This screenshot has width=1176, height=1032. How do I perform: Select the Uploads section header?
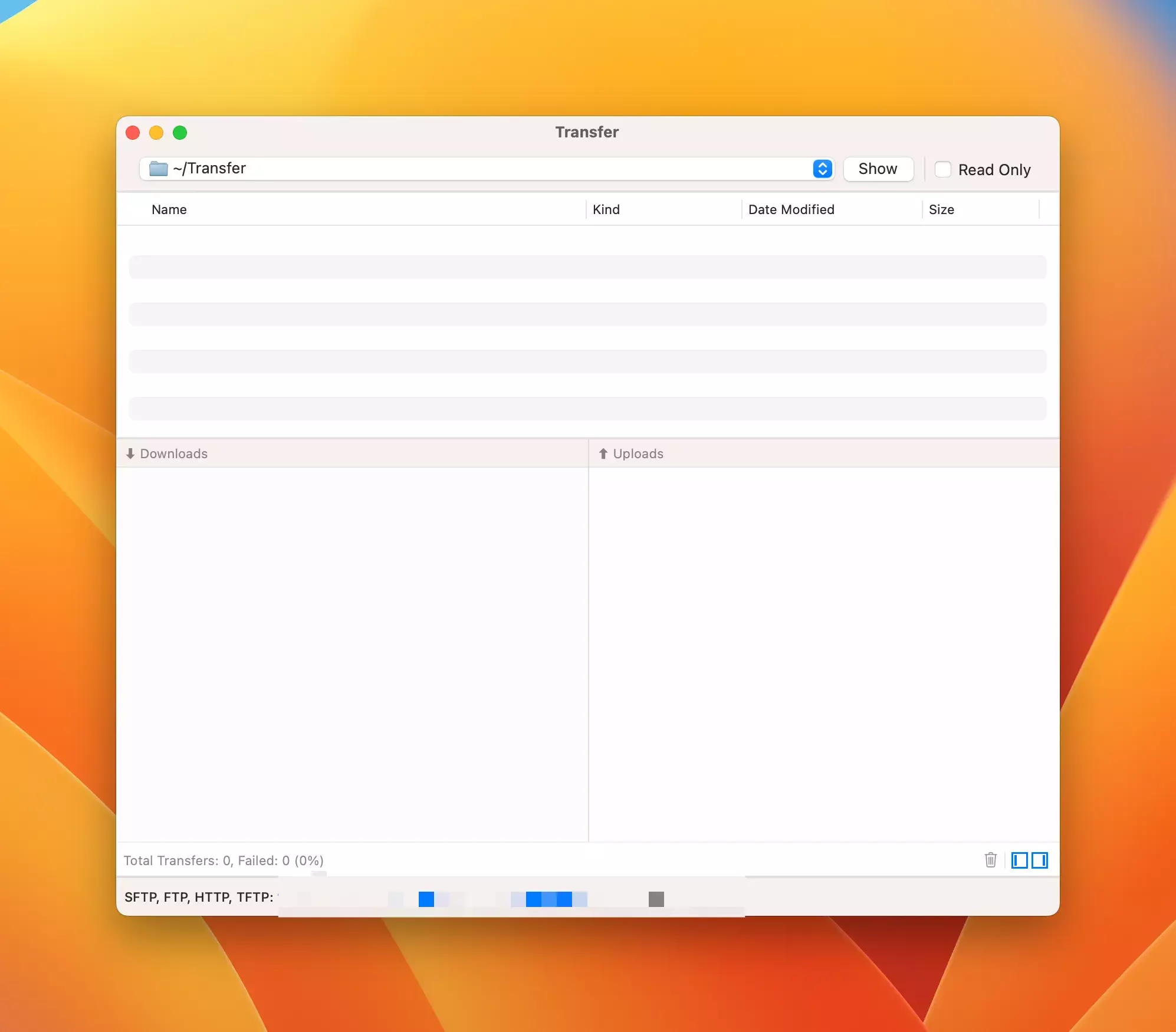click(638, 453)
